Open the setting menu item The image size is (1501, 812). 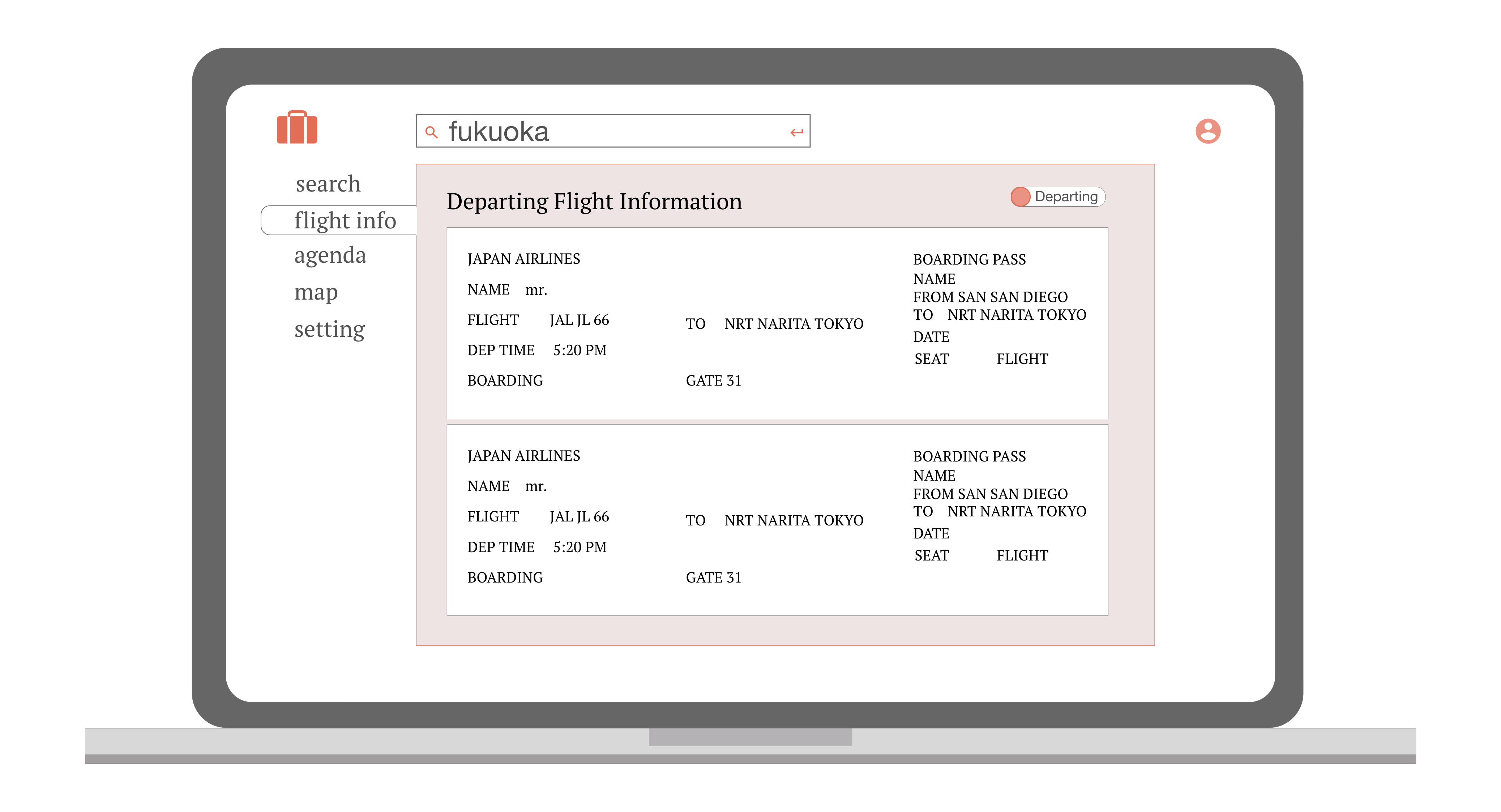tap(329, 329)
